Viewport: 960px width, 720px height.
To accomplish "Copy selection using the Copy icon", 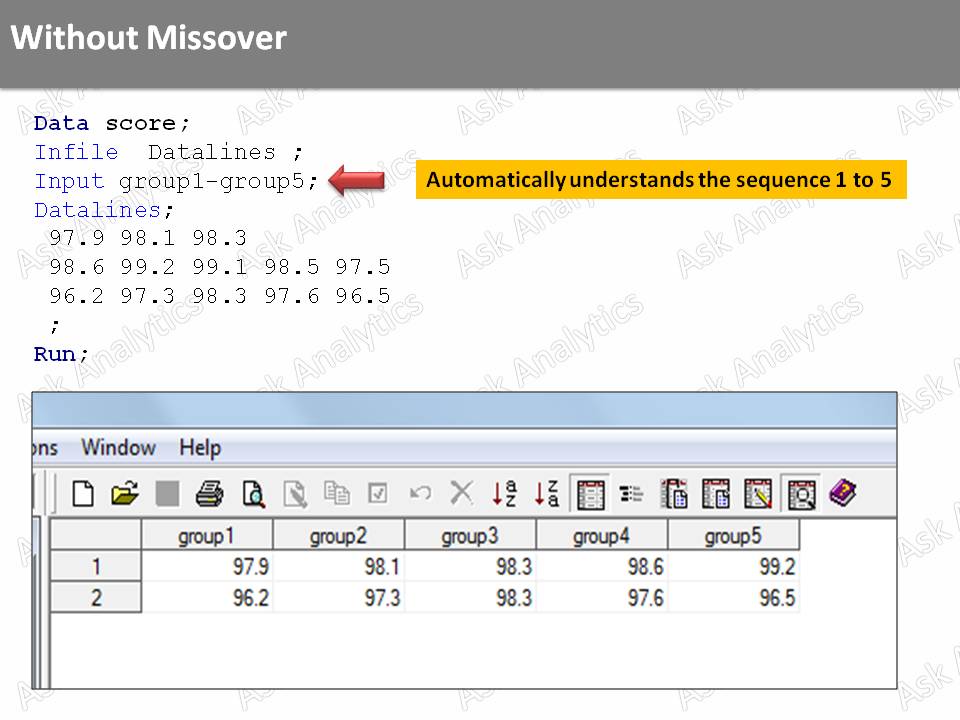I will 338,493.
